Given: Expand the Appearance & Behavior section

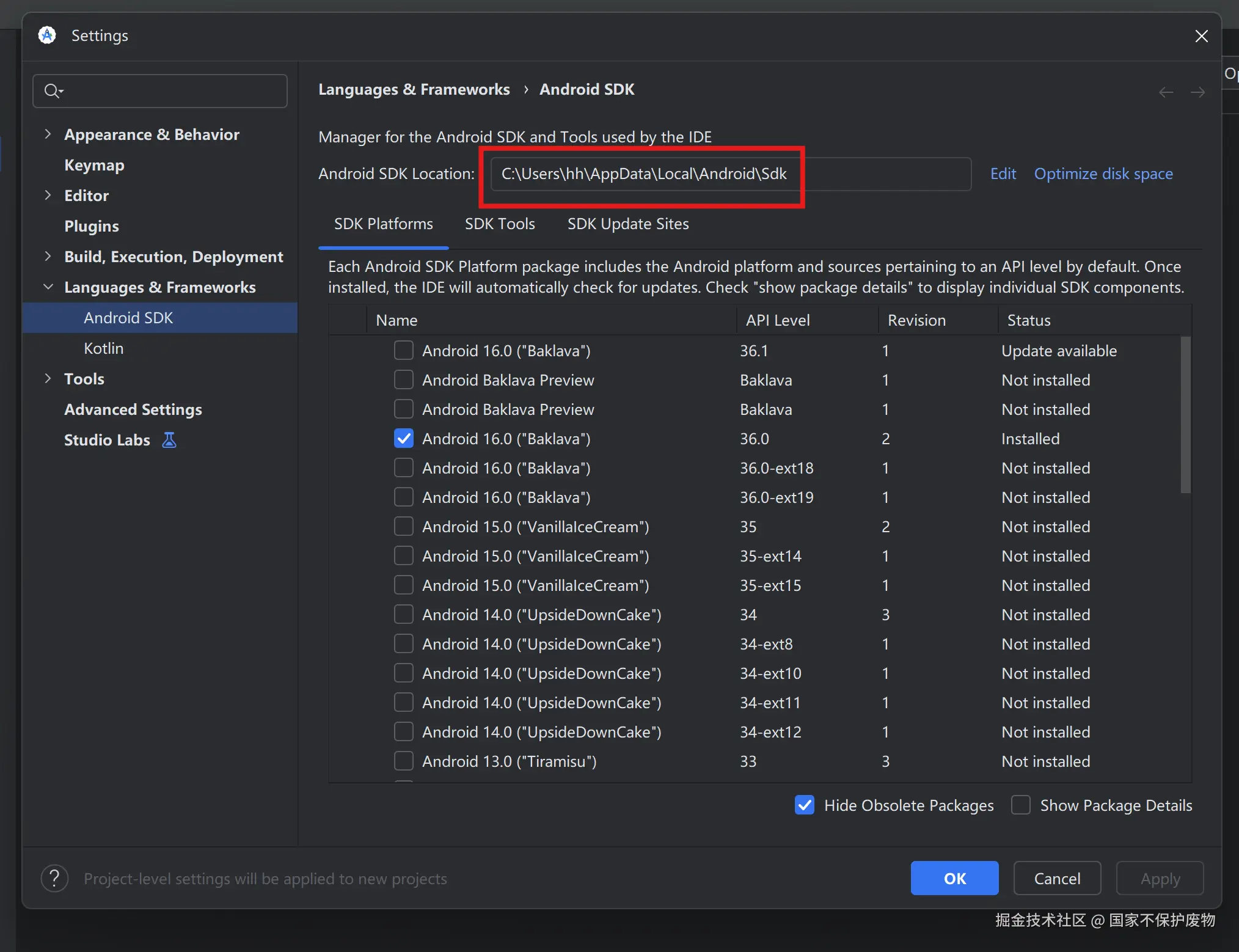Looking at the screenshot, I should (x=48, y=134).
